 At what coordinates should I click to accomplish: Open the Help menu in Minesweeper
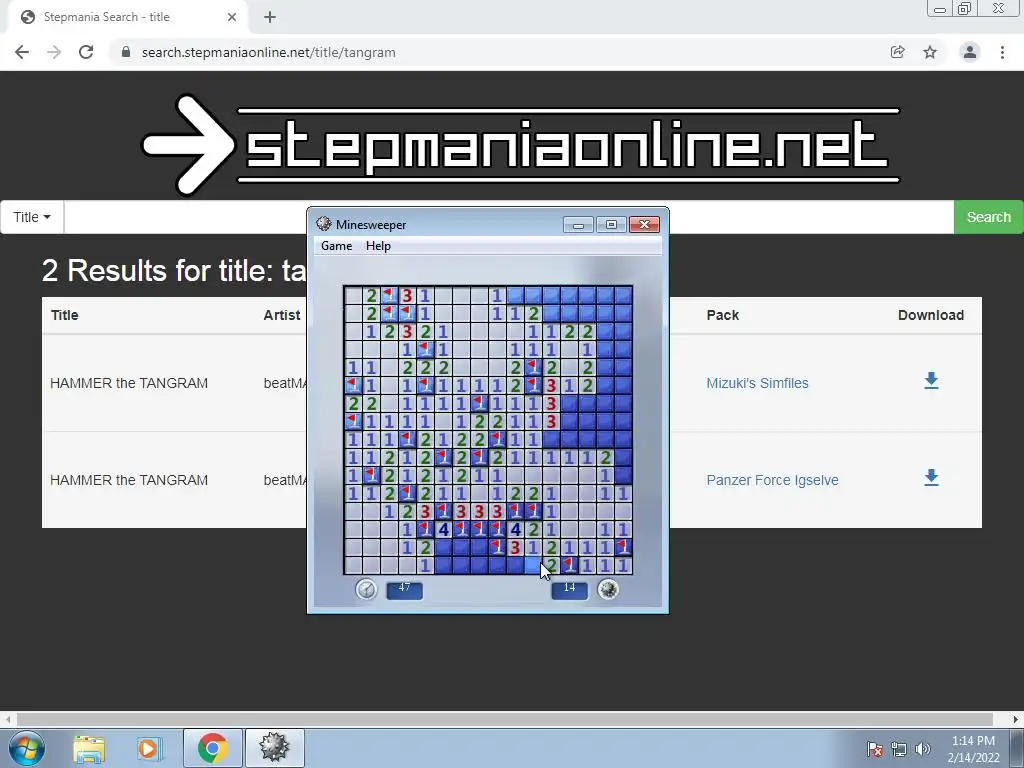pos(378,246)
